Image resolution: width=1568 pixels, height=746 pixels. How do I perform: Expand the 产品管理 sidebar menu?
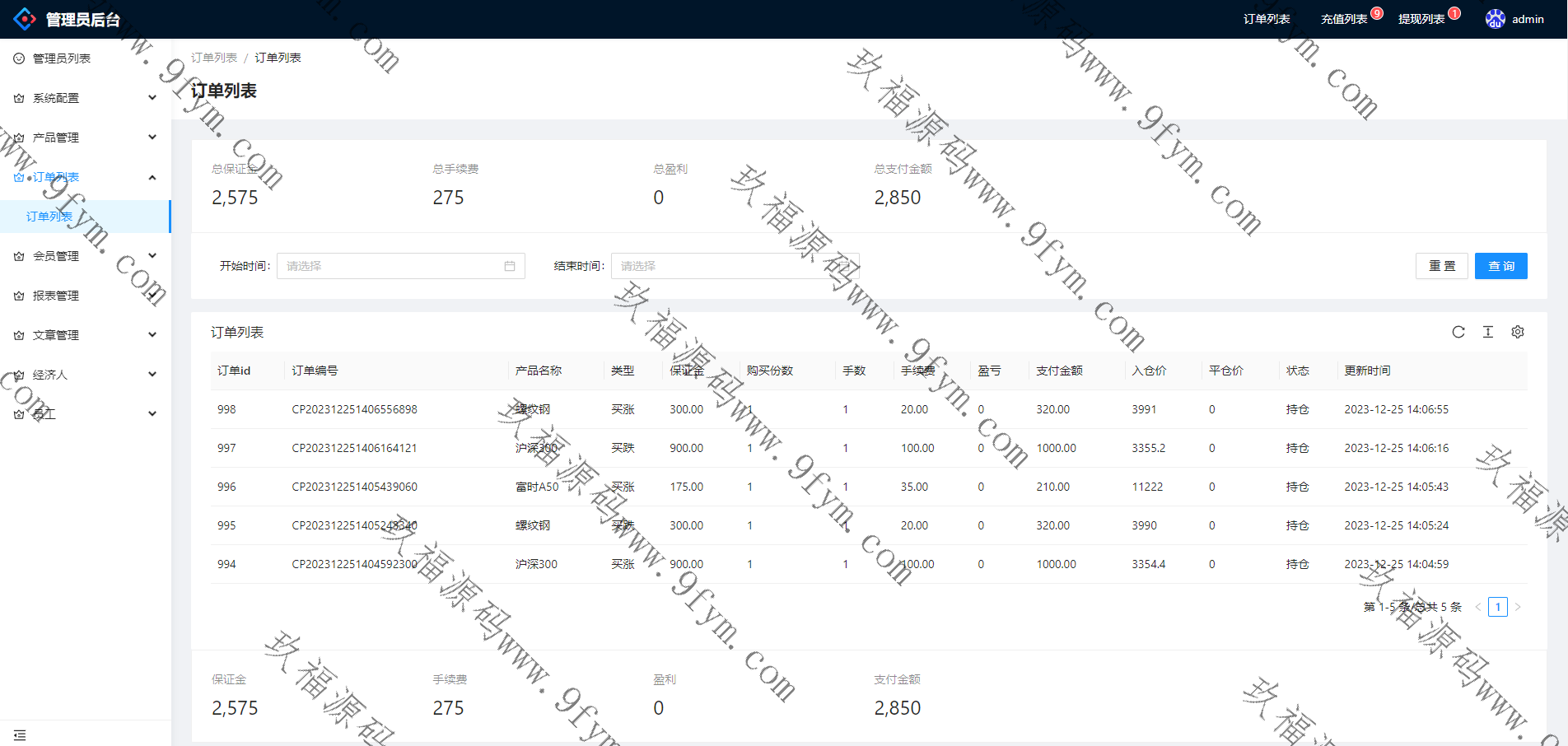pos(82,138)
